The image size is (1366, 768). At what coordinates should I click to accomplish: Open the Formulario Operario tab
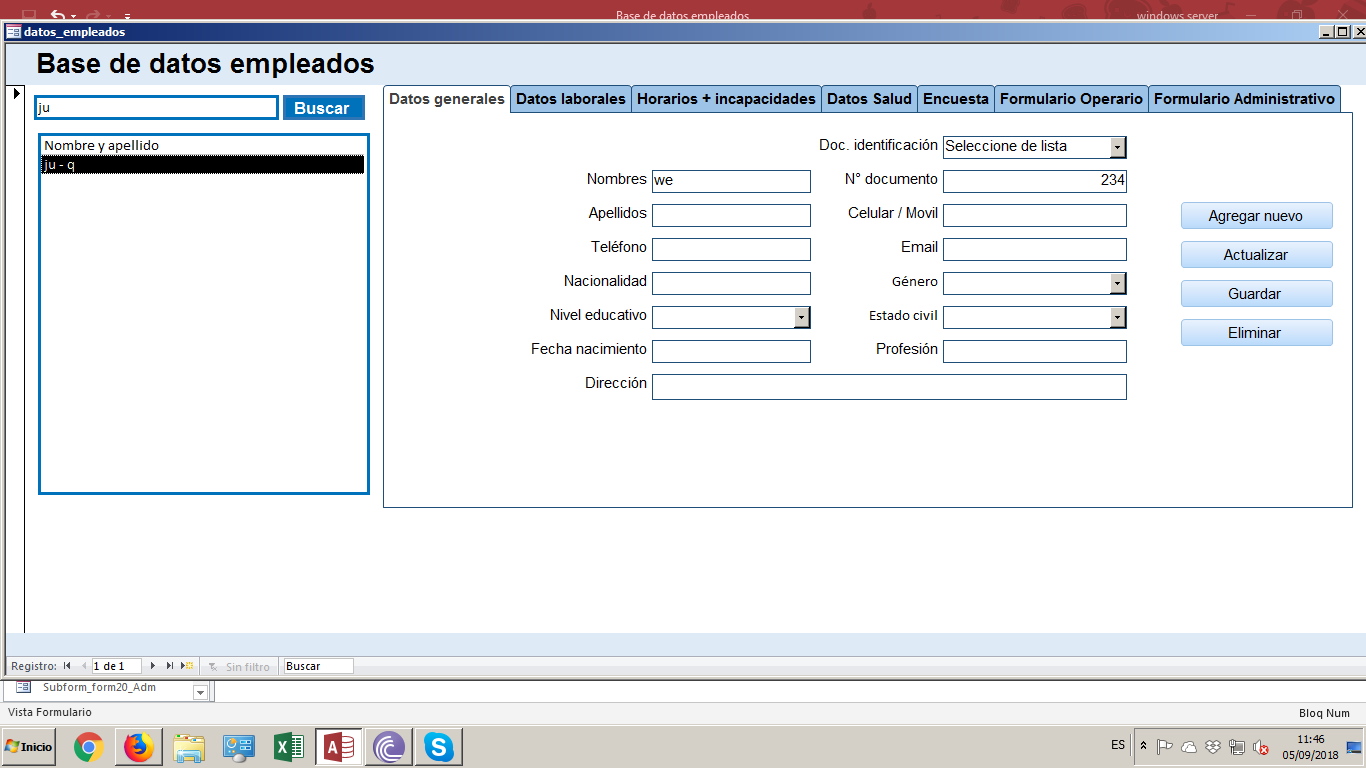pos(1071,99)
